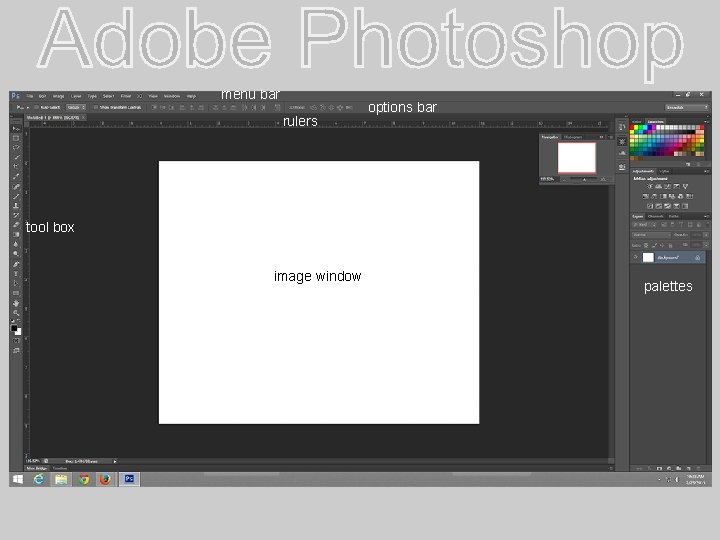
Task: Switch to the Paths tab
Action: 674,216
